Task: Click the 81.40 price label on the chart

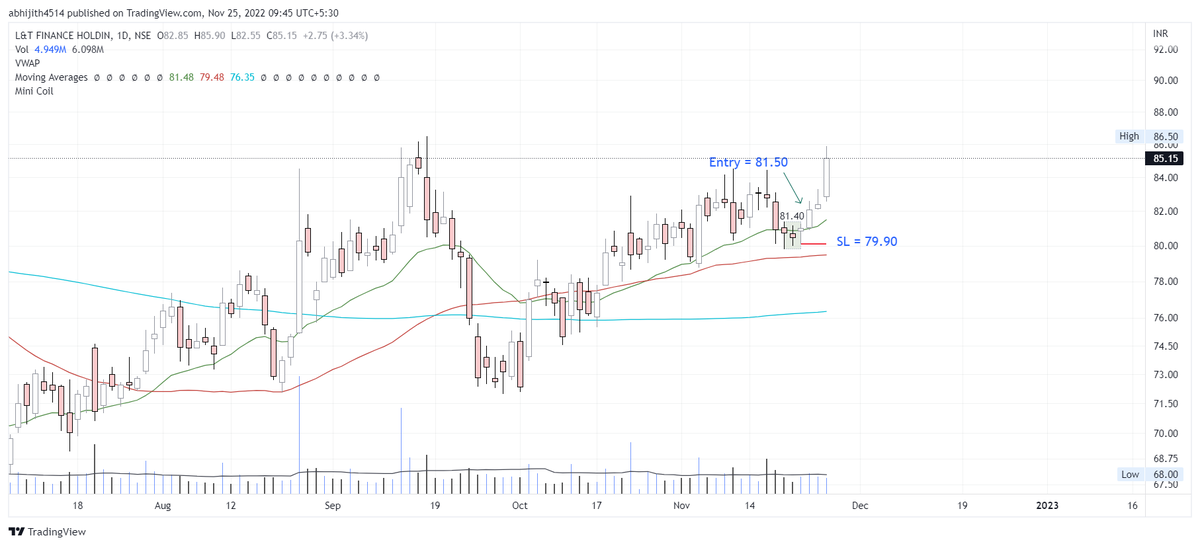Action: (x=792, y=216)
